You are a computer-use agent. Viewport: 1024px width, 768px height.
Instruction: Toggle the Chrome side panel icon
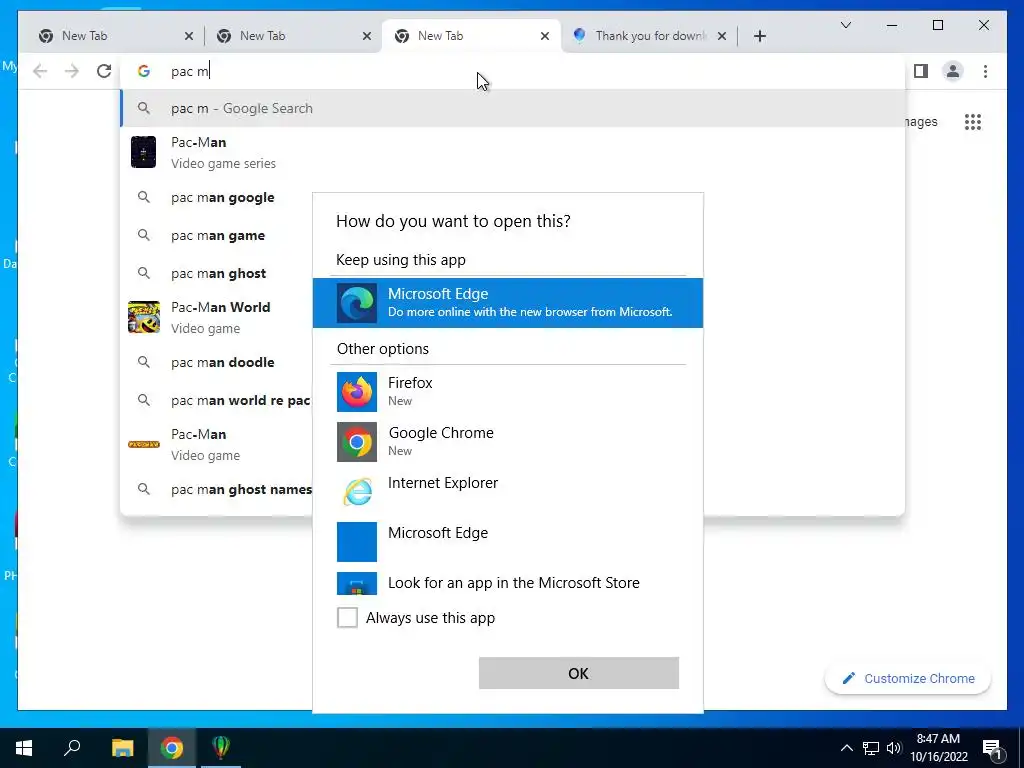[x=921, y=71]
